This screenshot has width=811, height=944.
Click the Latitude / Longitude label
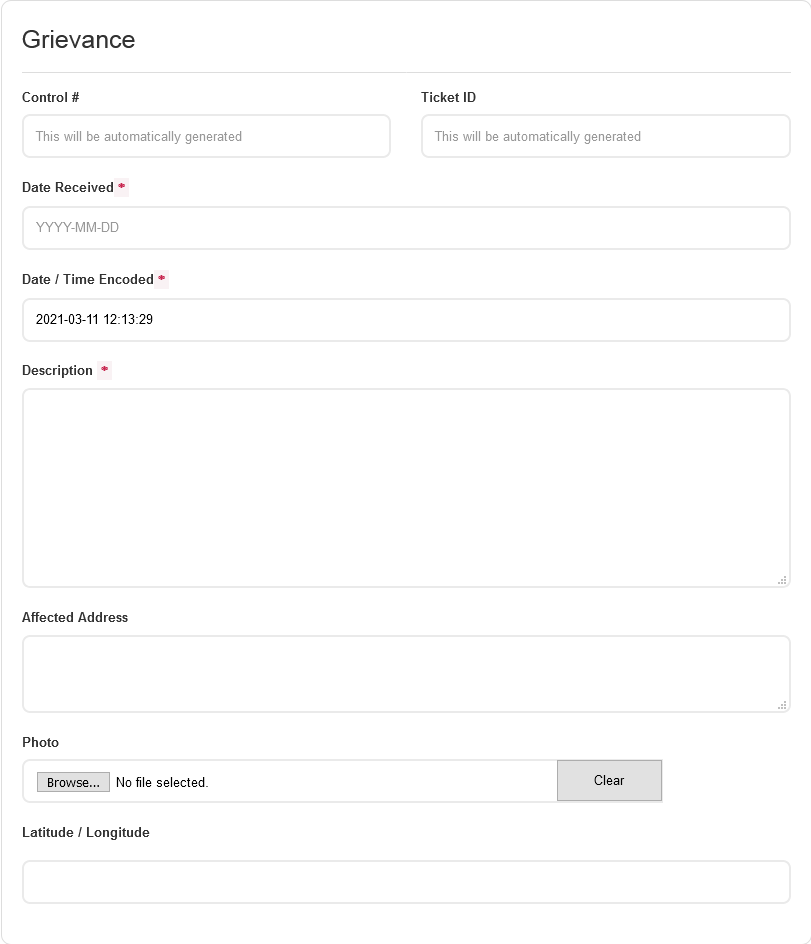pyautogui.click(x=86, y=832)
